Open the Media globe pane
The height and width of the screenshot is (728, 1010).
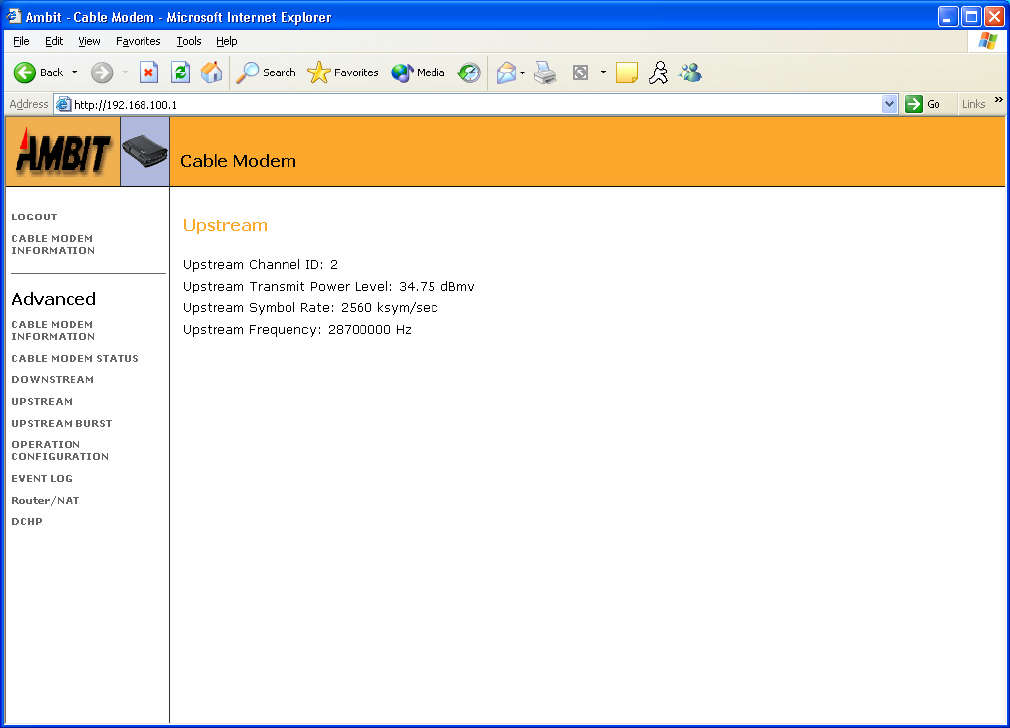pos(418,73)
